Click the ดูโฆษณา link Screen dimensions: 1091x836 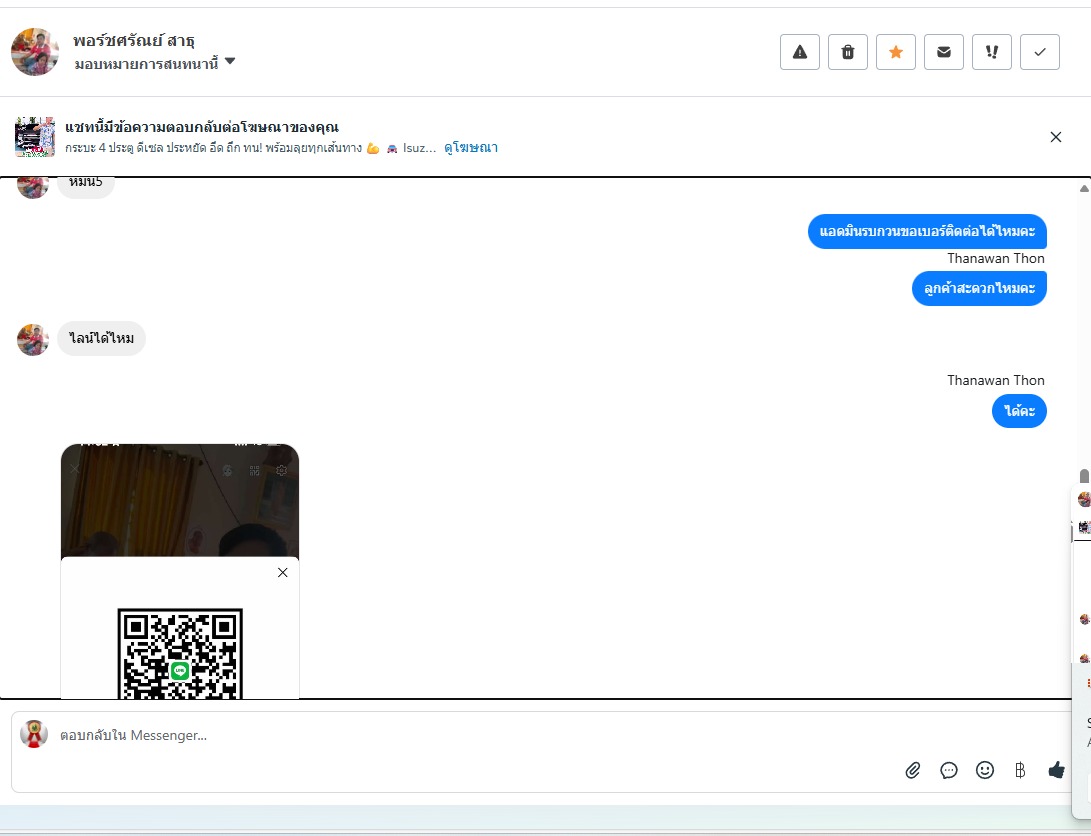click(471, 147)
